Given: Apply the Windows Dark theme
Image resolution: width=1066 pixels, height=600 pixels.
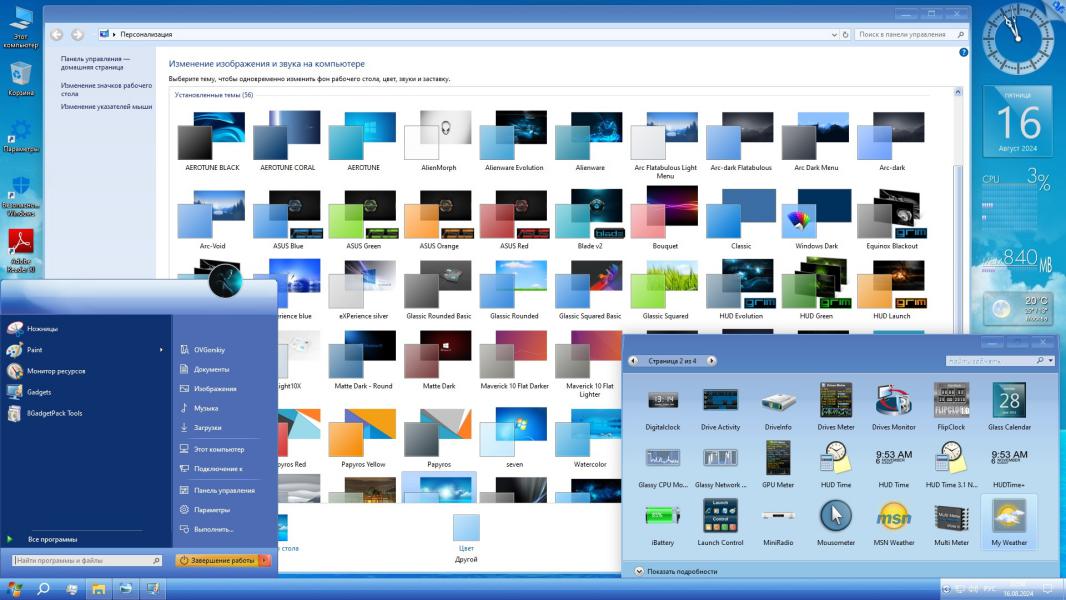Looking at the screenshot, I should click(x=816, y=219).
